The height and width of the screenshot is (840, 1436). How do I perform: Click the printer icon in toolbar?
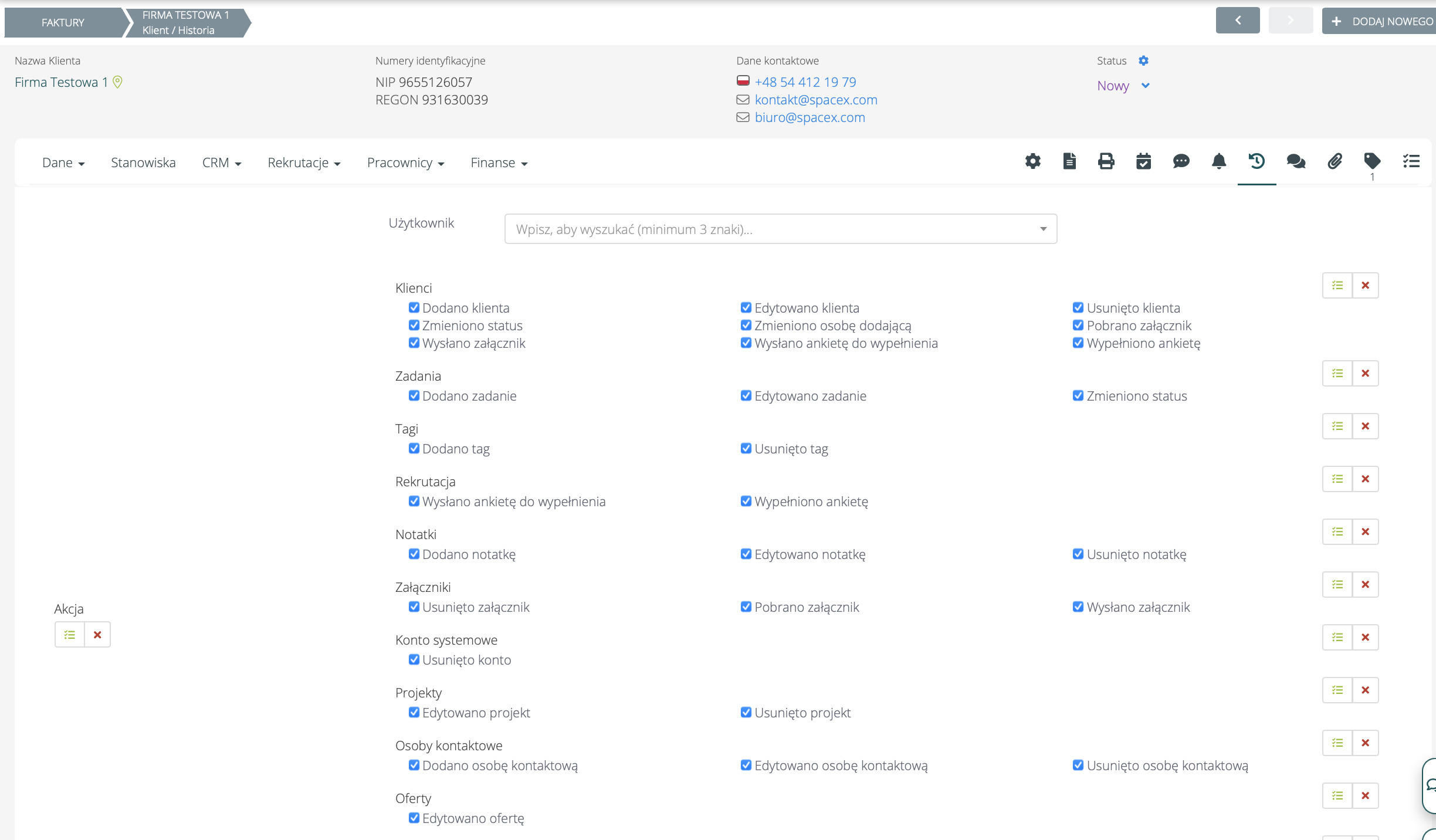[x=1106, y=161]
